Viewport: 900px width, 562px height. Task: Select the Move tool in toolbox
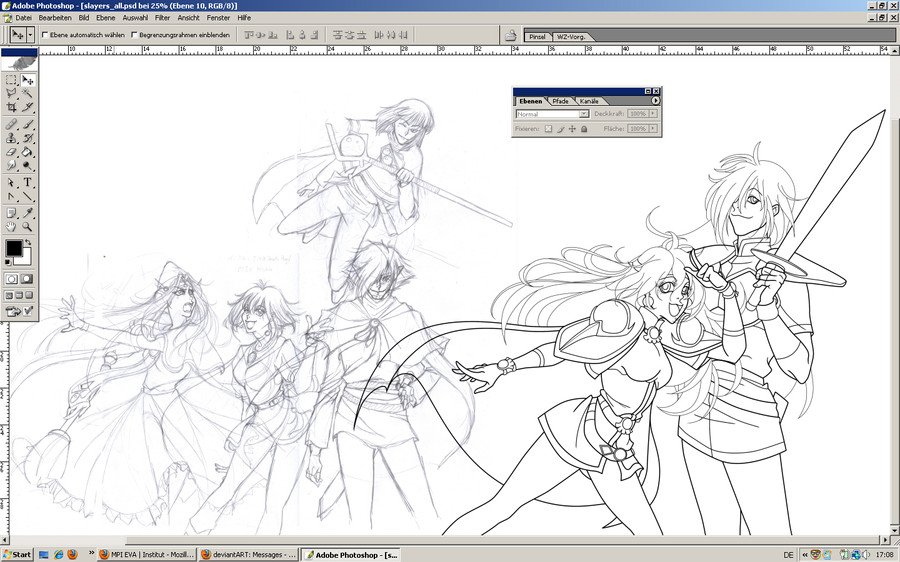[27, 80]
